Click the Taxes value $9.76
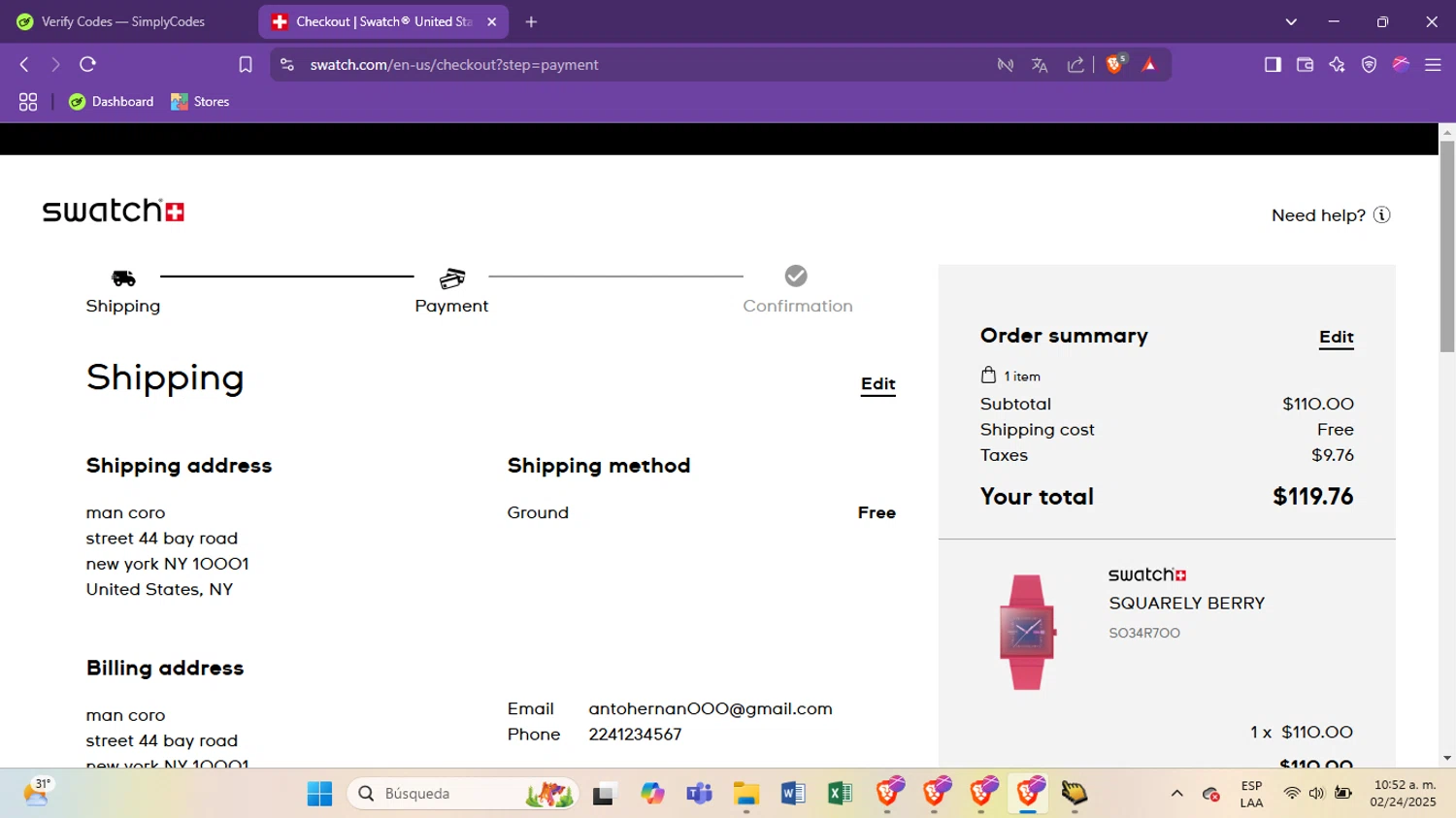 (x=1333, y=455)
